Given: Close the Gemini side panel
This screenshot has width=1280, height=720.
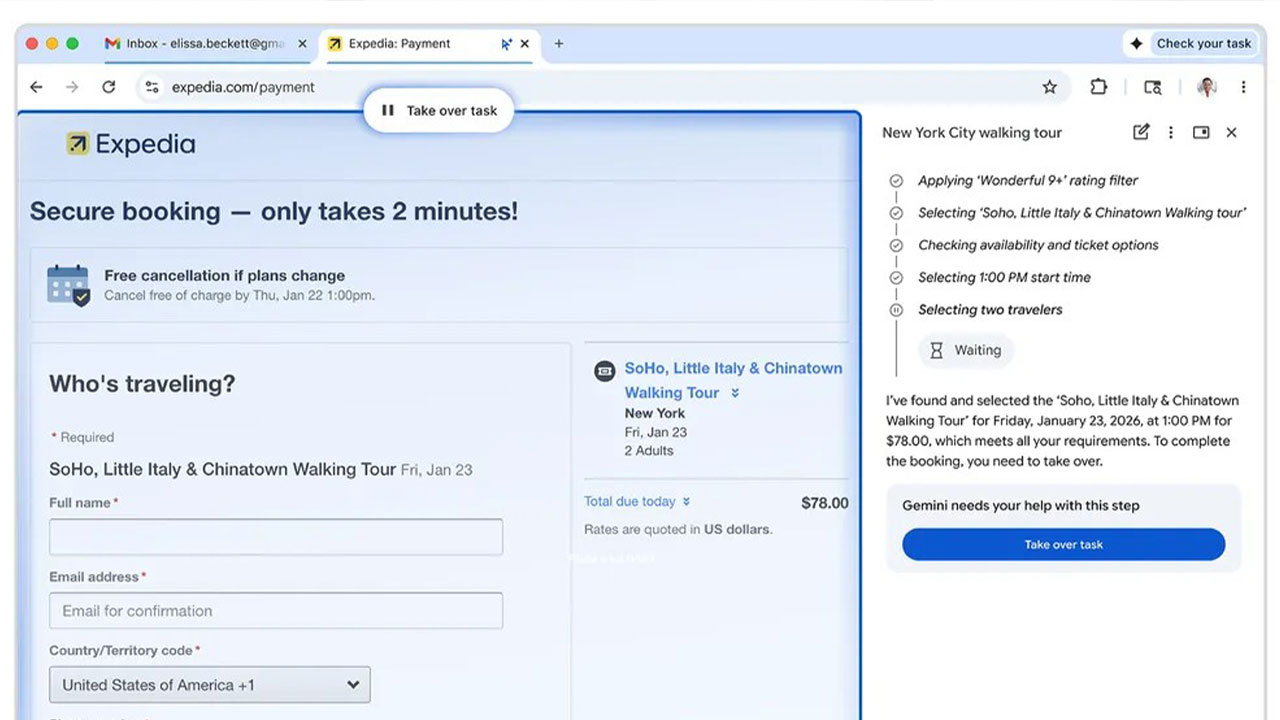Looking at the screenshot, I should point(1231,132).
